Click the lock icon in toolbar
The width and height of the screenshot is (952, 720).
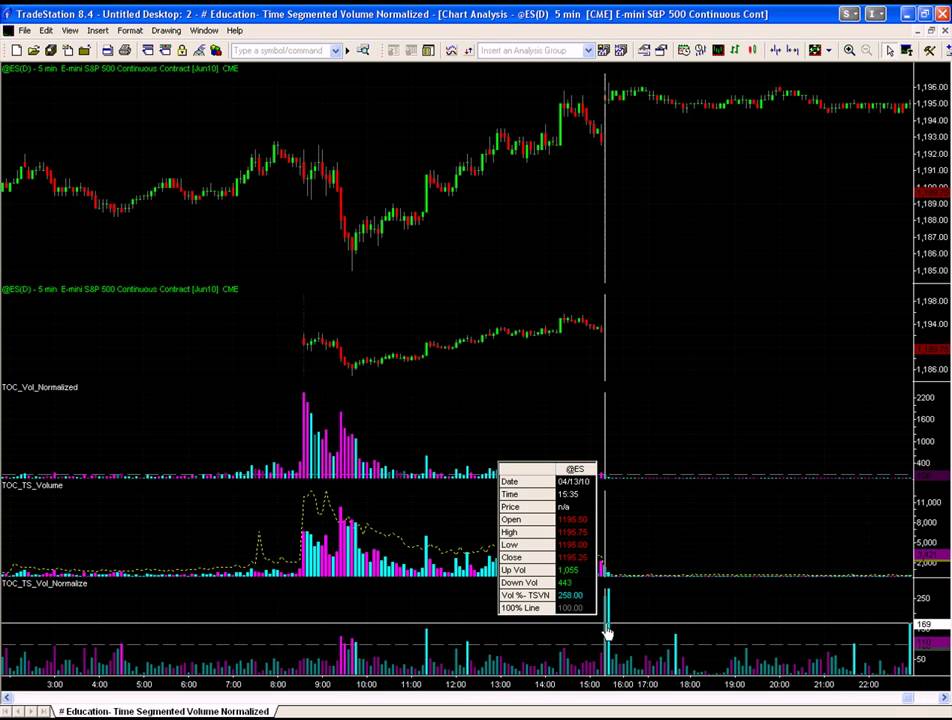(182, 50)
